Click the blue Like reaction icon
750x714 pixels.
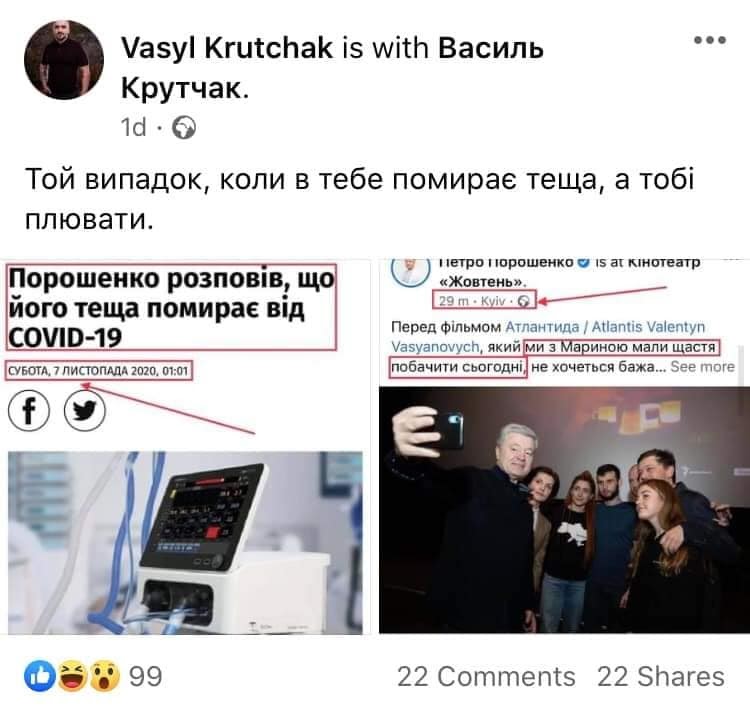[39, 676]
